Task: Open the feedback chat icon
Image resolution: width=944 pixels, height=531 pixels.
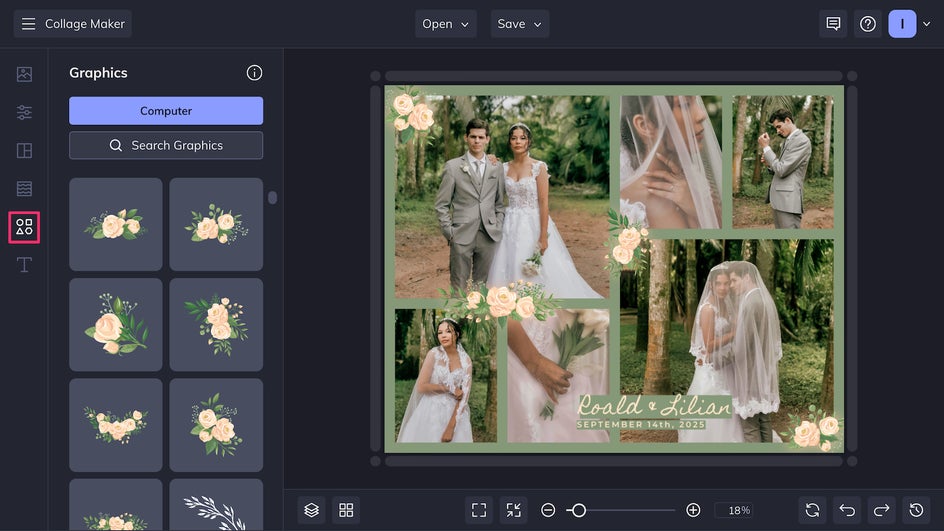Action: (833, 24)
